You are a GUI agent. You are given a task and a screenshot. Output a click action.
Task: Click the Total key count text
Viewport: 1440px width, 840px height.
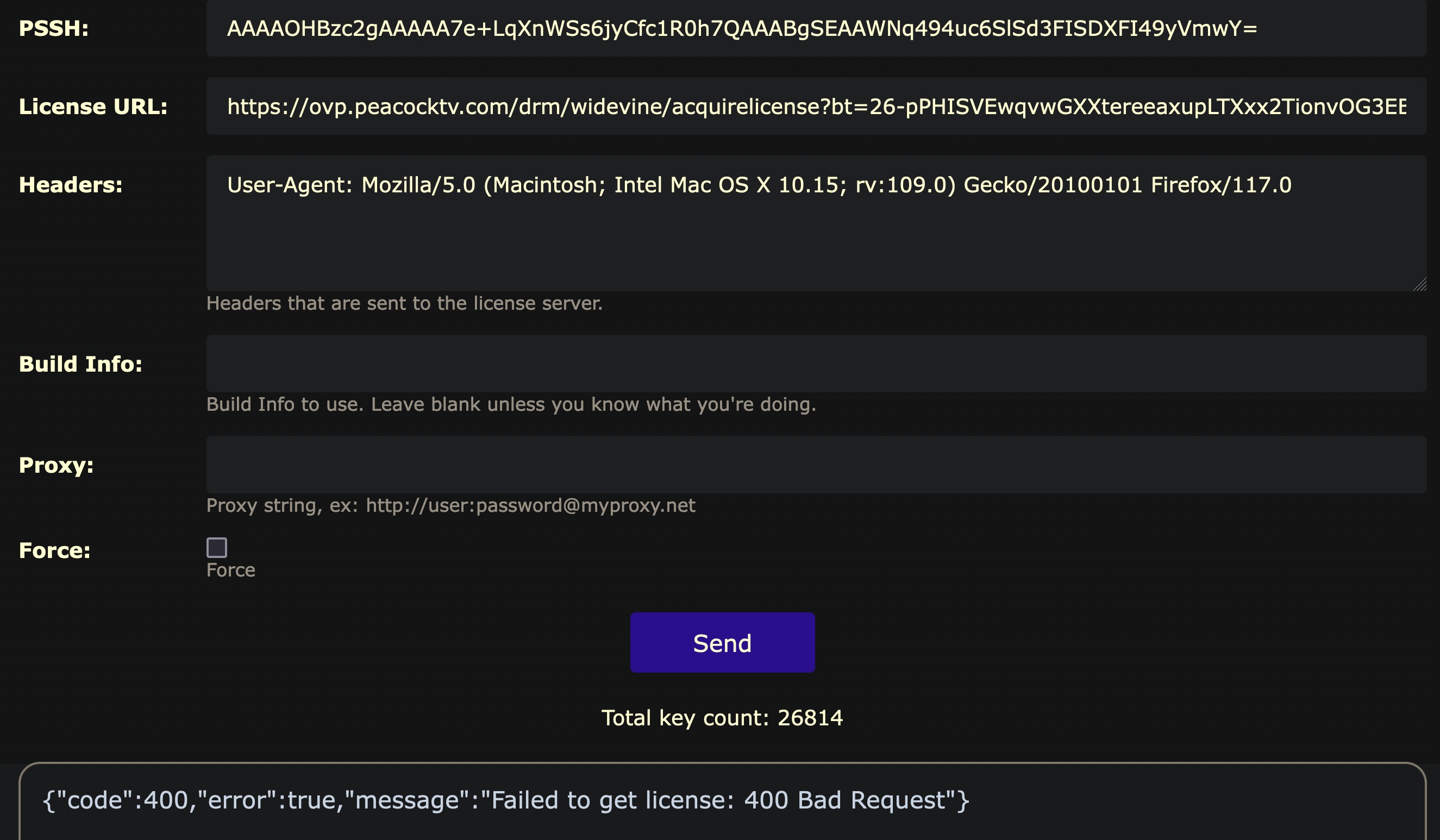tap(722, 718)
